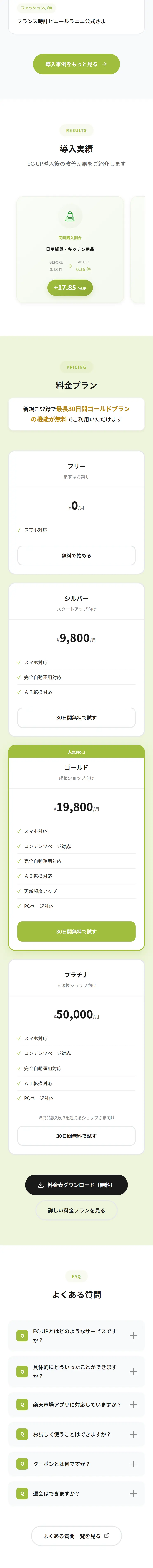The image size is (153, 1568).
Task: Click the Platinum plan 30日間無料で試す button
Action: tap(76, 1136)
